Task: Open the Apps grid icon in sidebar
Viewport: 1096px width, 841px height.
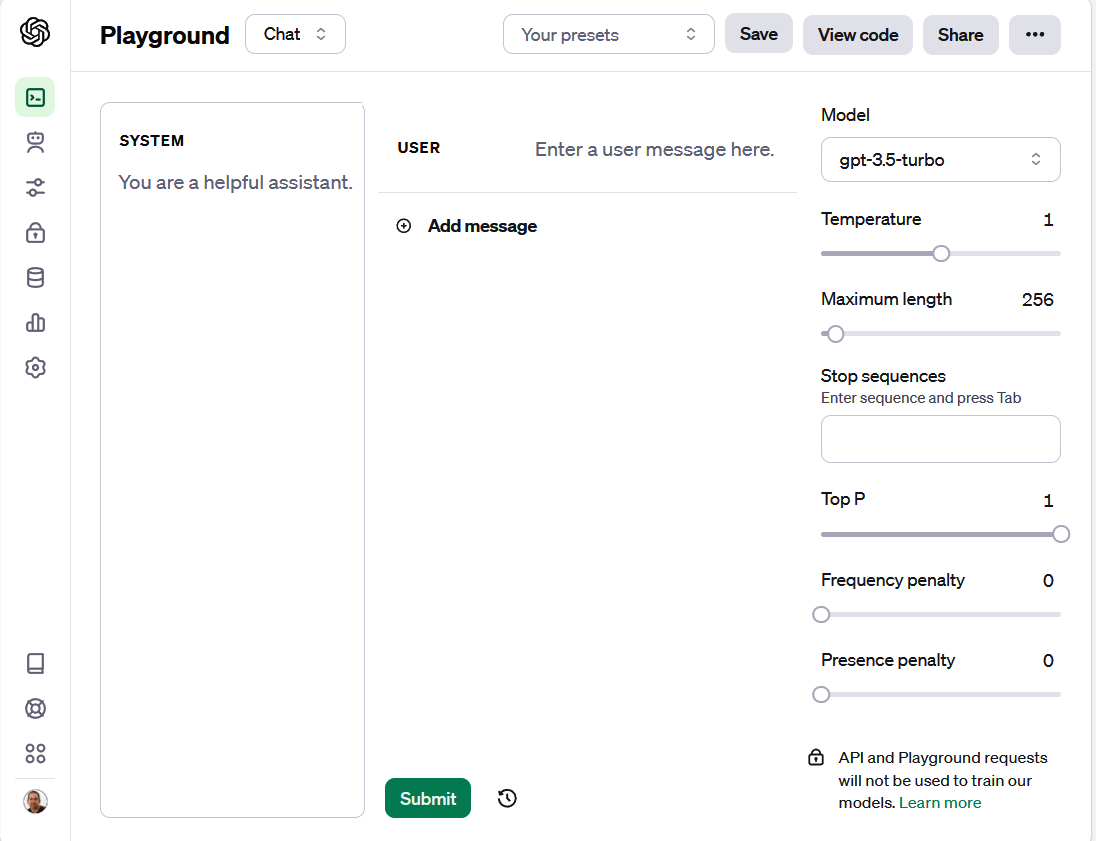Action: coord(35,754)
